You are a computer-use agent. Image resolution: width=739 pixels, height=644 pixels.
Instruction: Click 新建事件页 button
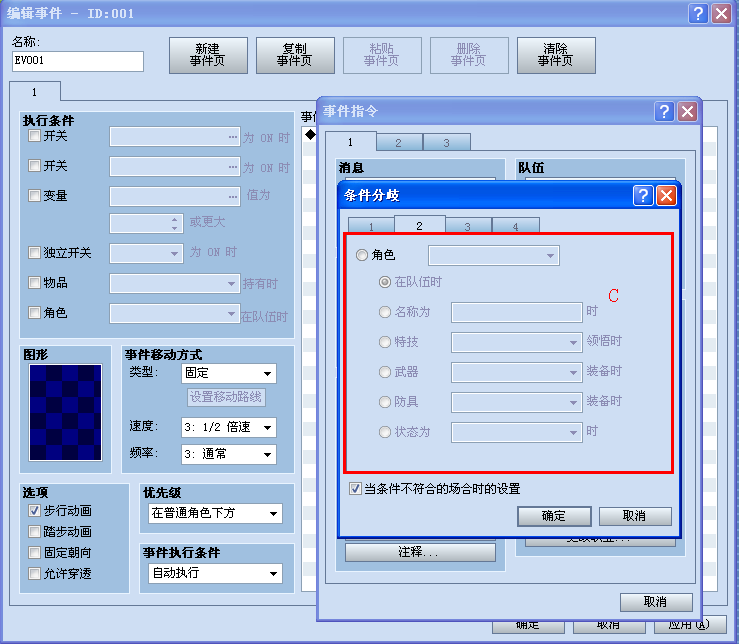click(x=208, y=55)
